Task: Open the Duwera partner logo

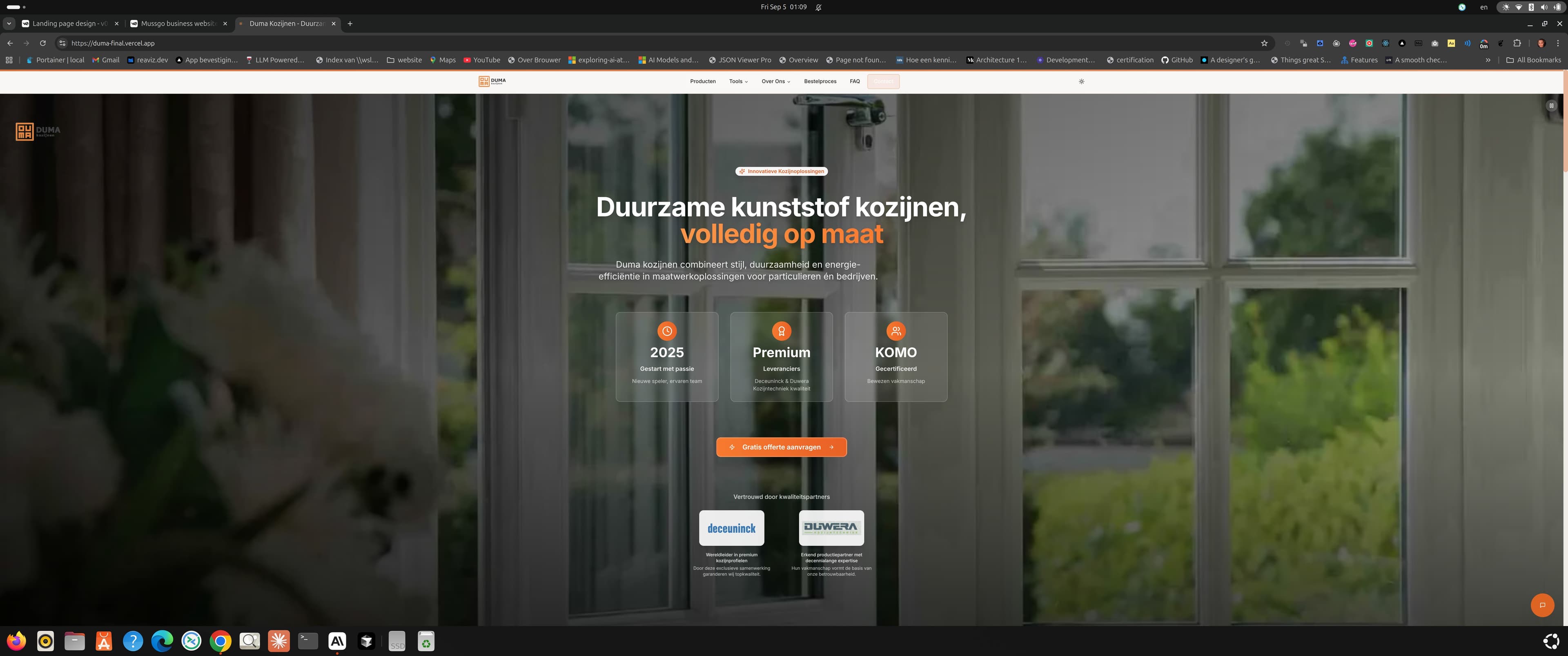Action: click(831, 527)
